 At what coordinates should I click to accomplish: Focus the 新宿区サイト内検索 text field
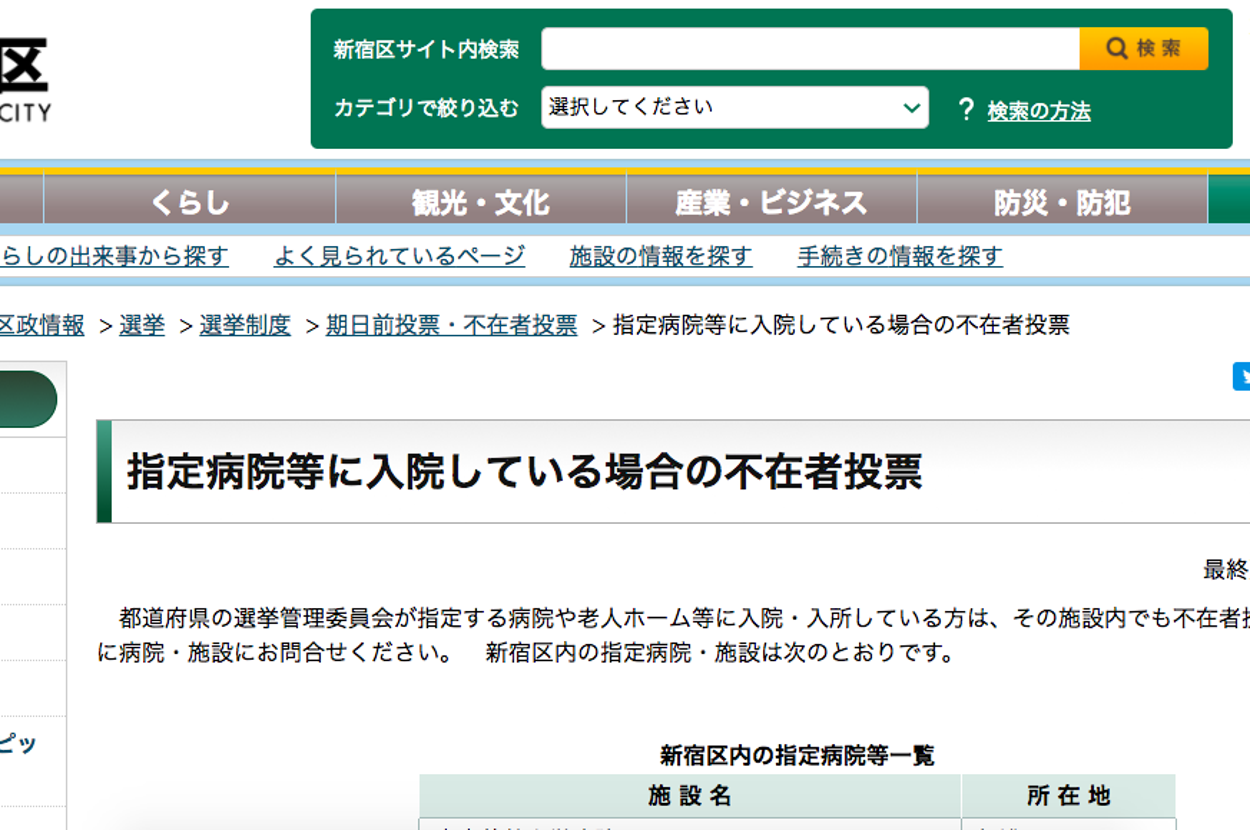810,48
